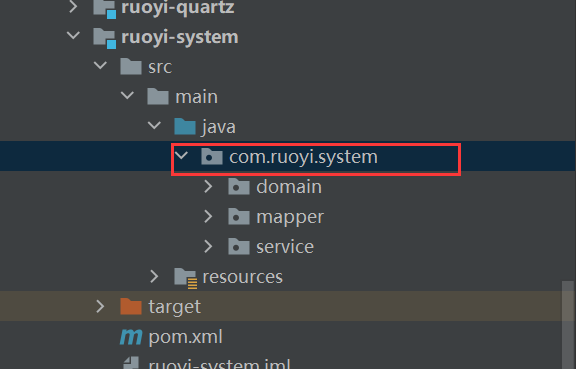The image size is (576, 369).
Task: Expand the resources folder
Action: (154, 276)
